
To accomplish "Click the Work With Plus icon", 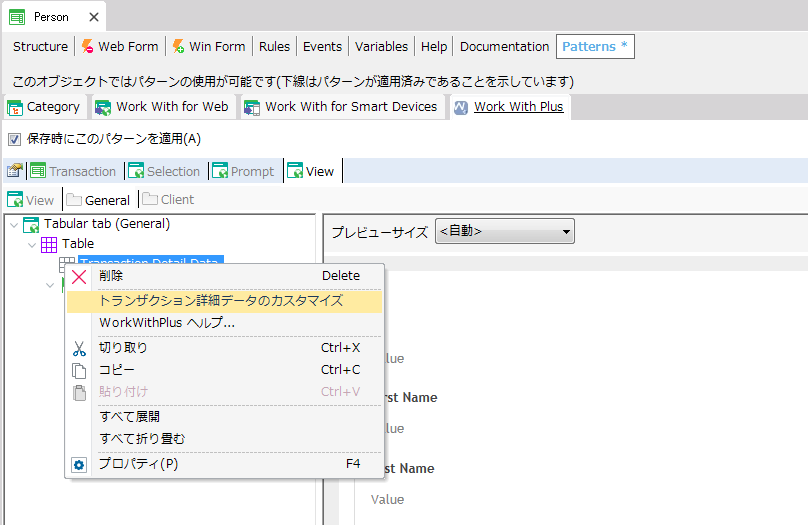I will click(461, 107).
